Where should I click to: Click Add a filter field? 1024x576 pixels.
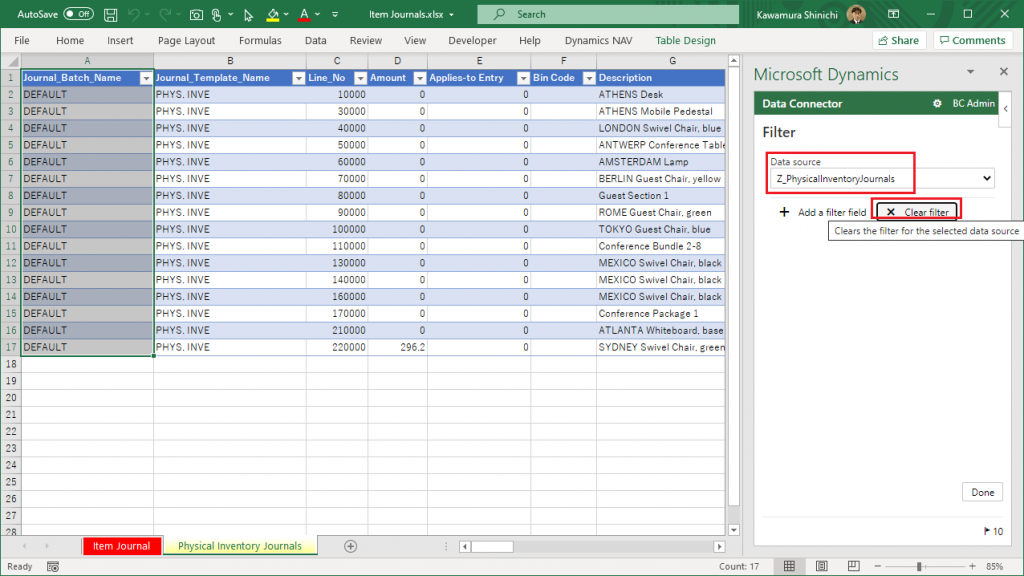[823, 212]
